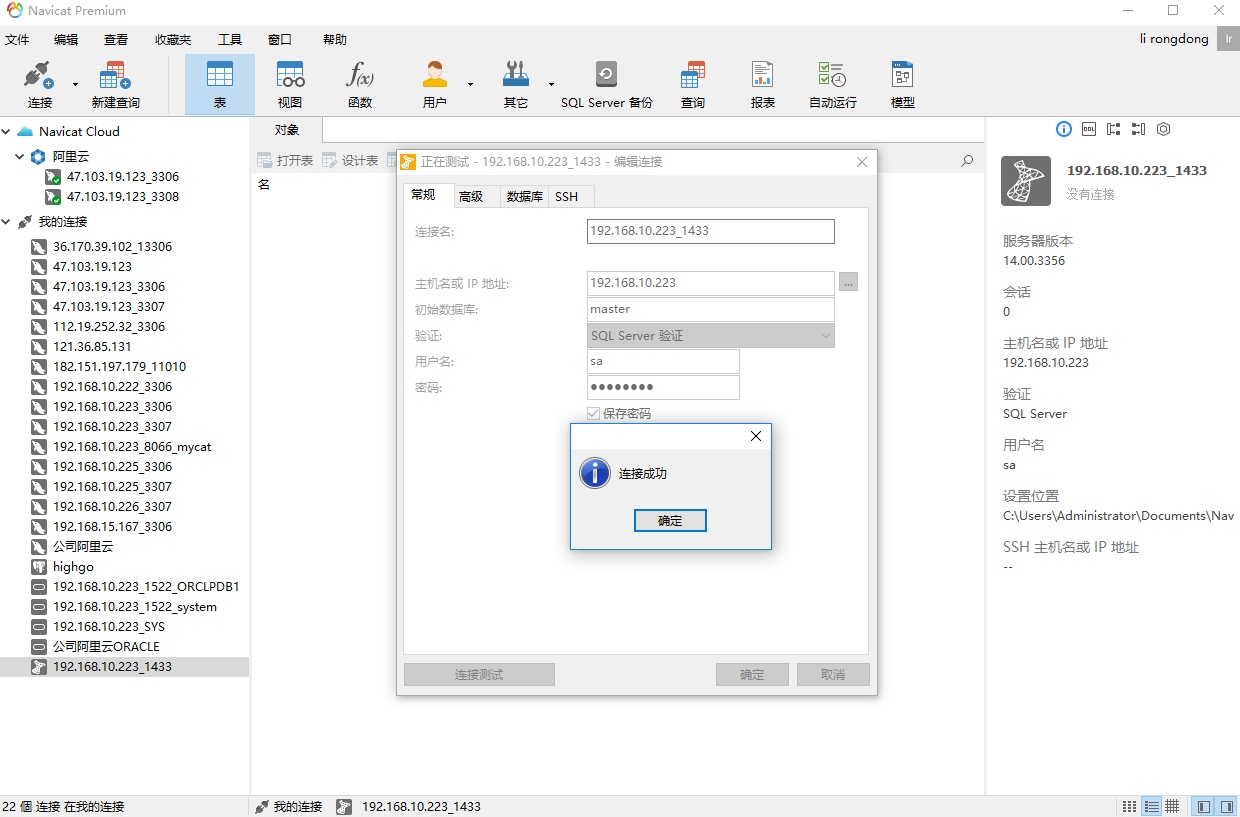
Task: Select connection 36.170.39.102_13306
Action: [x=112, y=246]
